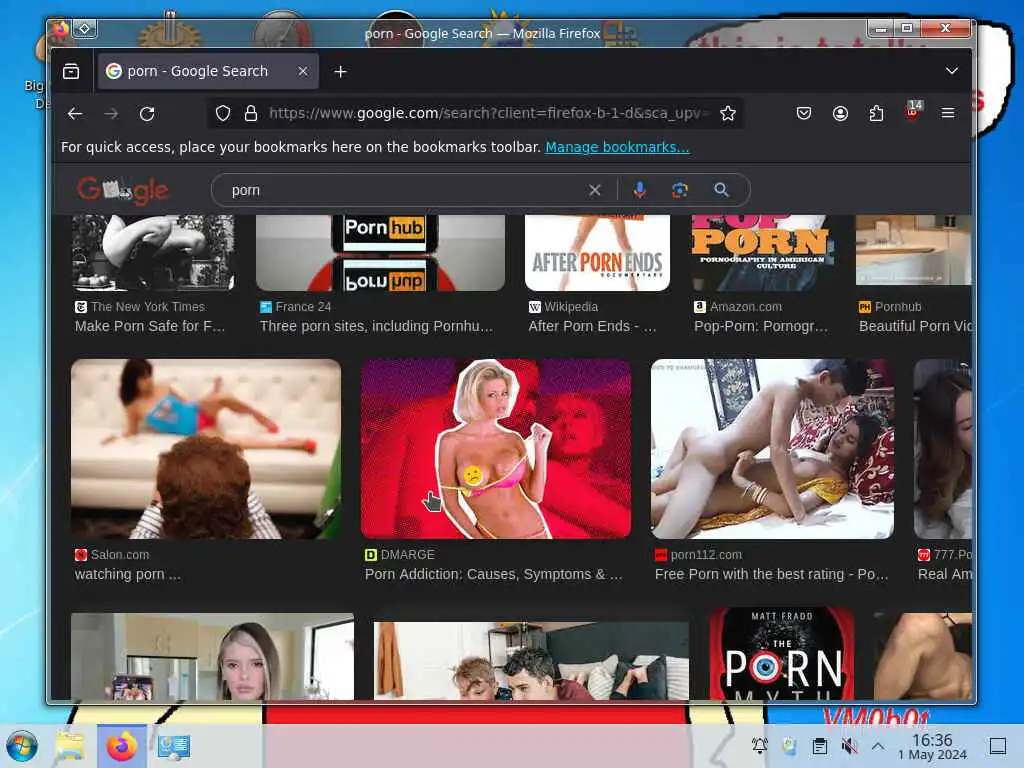Open window menu Firefox icon in titlebar
This screenshot has height=768, width=1024.
(x=60, y=29)
